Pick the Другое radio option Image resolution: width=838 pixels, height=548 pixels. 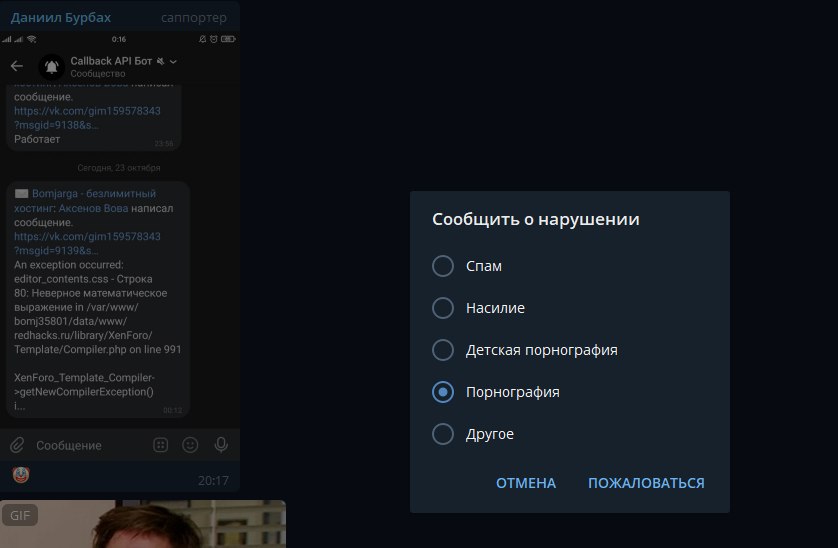tap(443, 434)
